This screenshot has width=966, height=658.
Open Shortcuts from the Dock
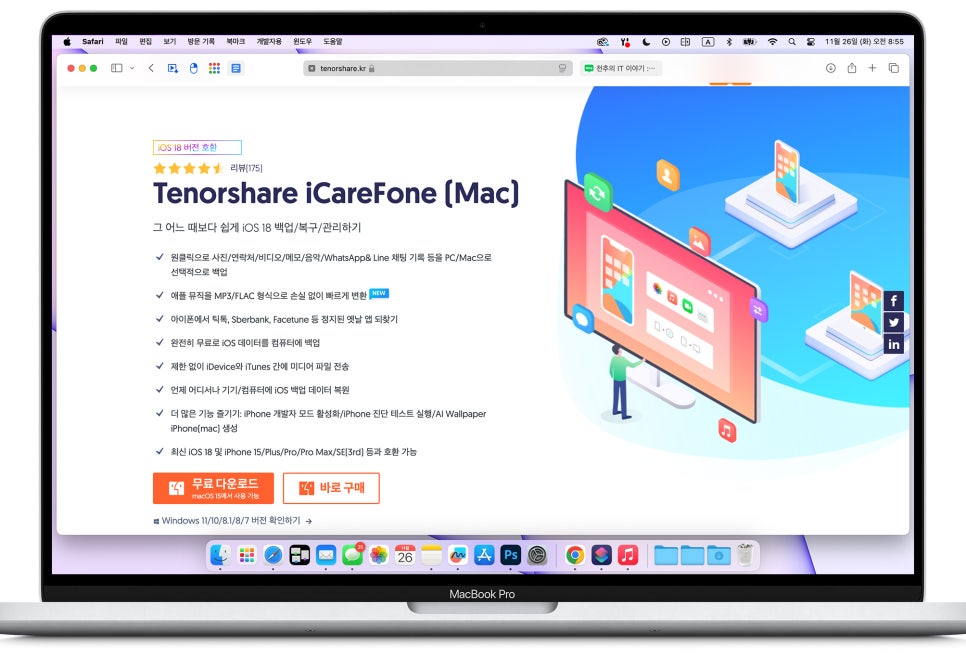coord(601,555)
